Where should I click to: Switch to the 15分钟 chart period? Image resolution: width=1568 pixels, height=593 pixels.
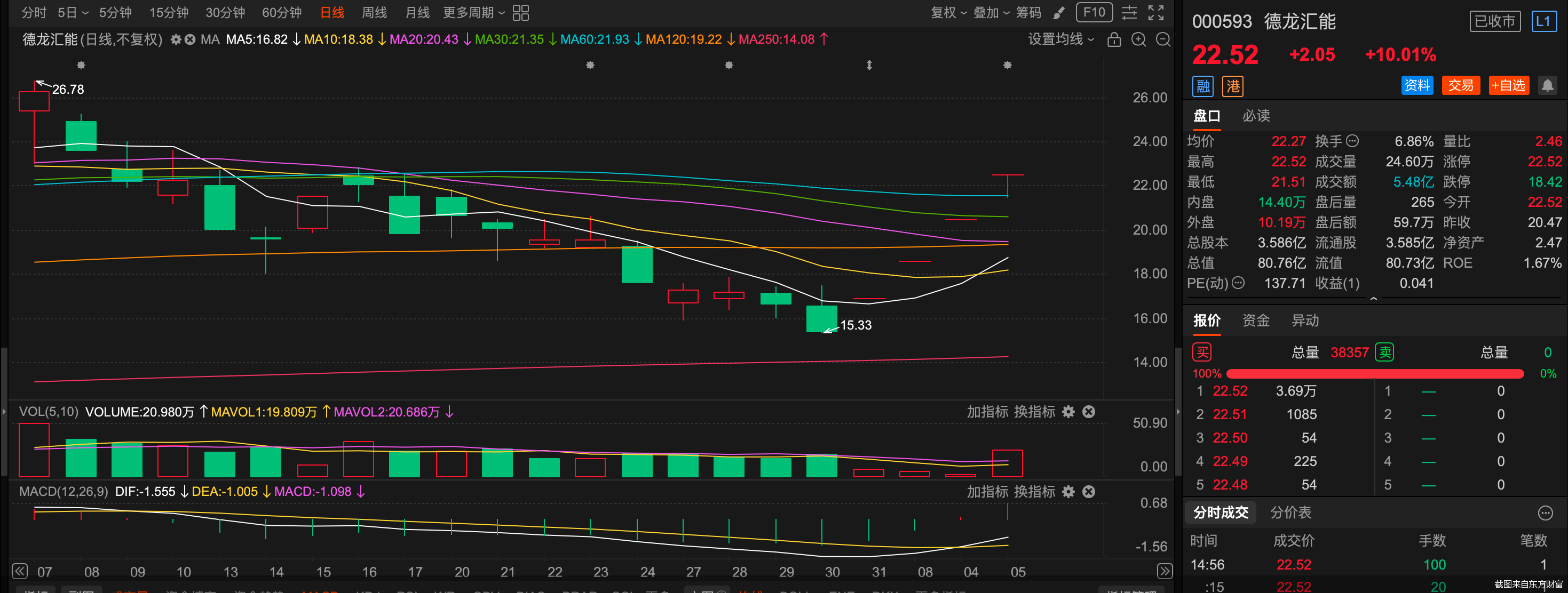[x=169, y=12]
